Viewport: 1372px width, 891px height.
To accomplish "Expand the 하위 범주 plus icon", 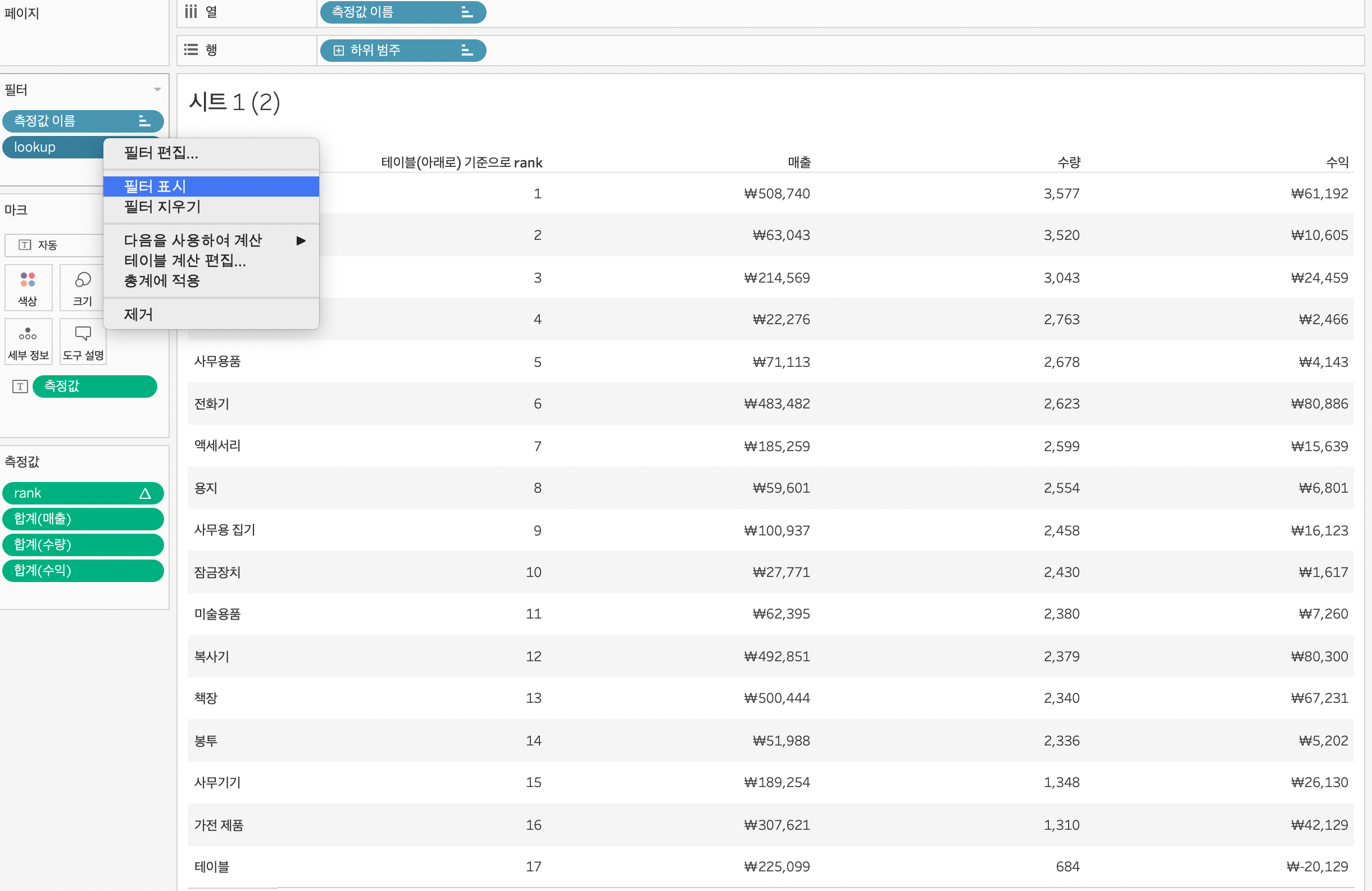I will point(339,51).
